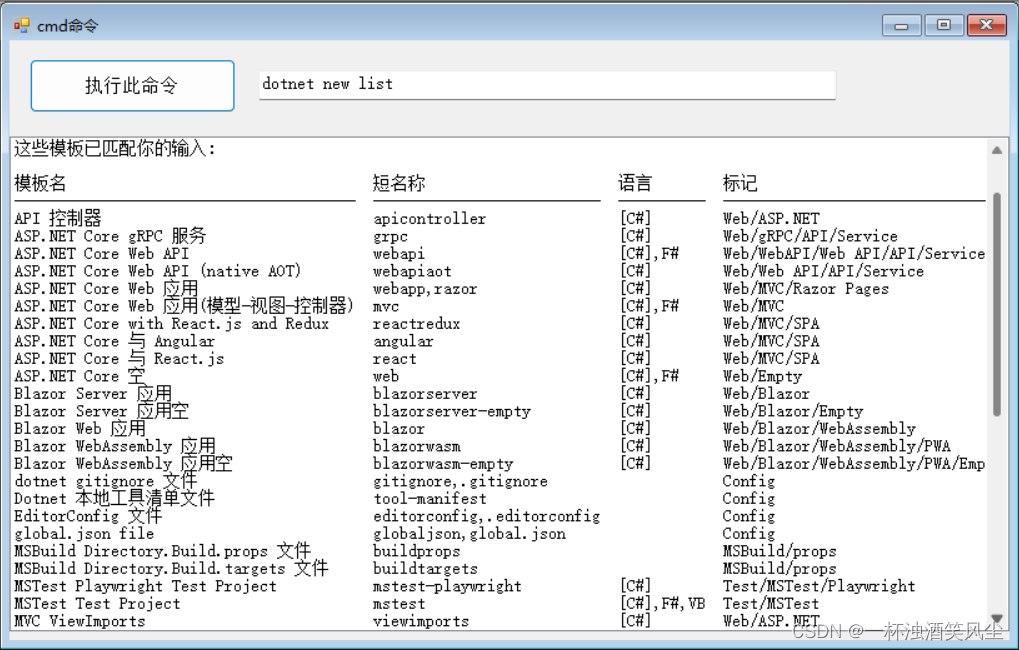Click the tag 'Web/Blazor/WebAssembly/PWA'

point(836,447)
